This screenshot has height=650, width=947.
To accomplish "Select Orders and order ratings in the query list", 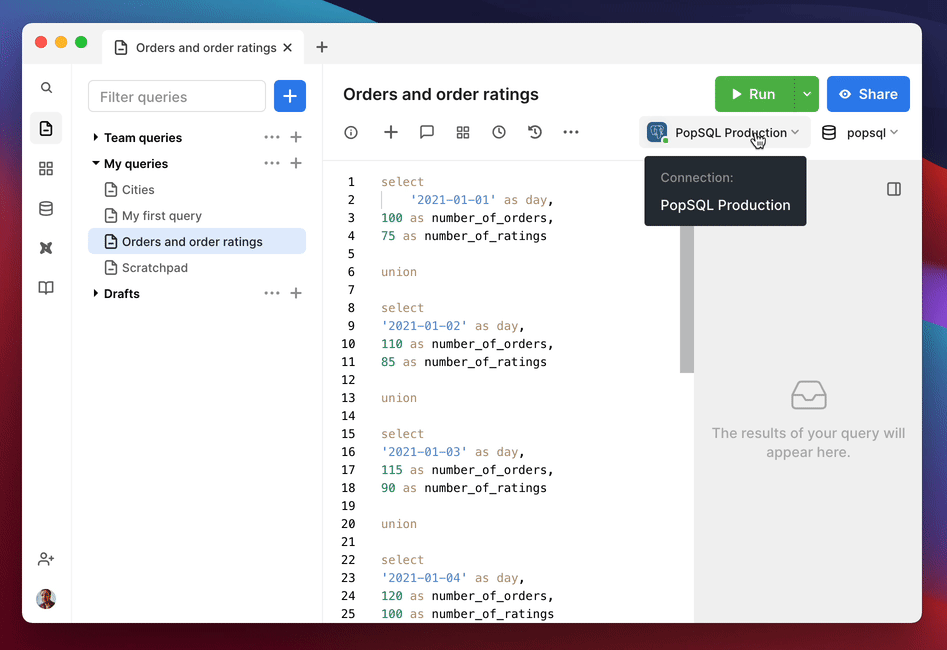I will 197,242.
